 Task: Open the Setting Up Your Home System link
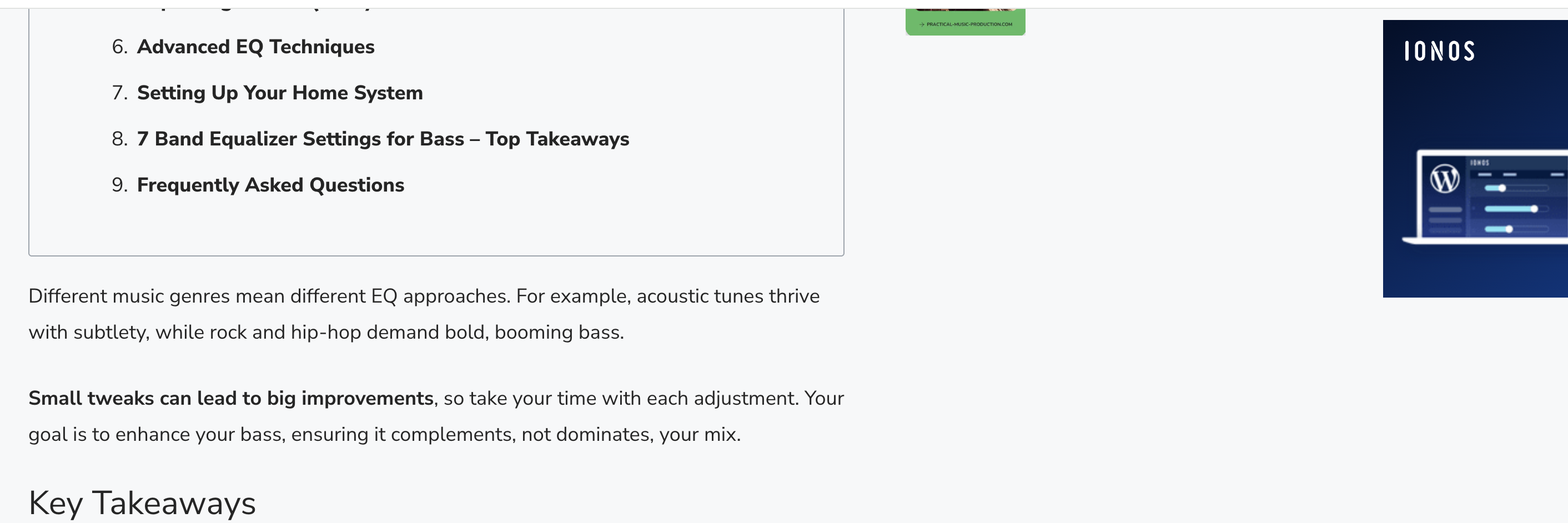279,93
